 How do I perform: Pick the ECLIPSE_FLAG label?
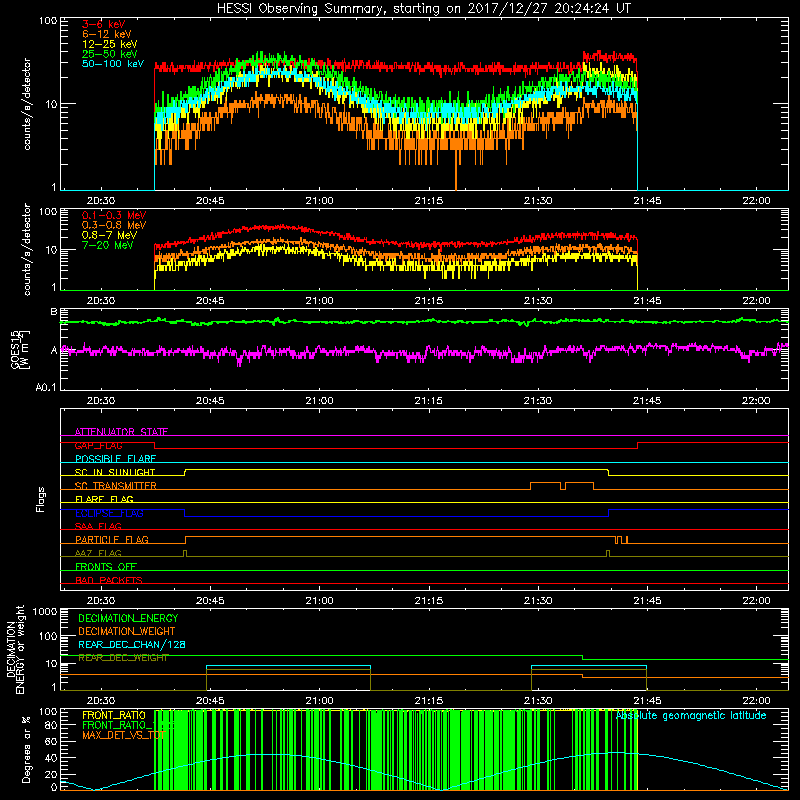coord(109,513)
